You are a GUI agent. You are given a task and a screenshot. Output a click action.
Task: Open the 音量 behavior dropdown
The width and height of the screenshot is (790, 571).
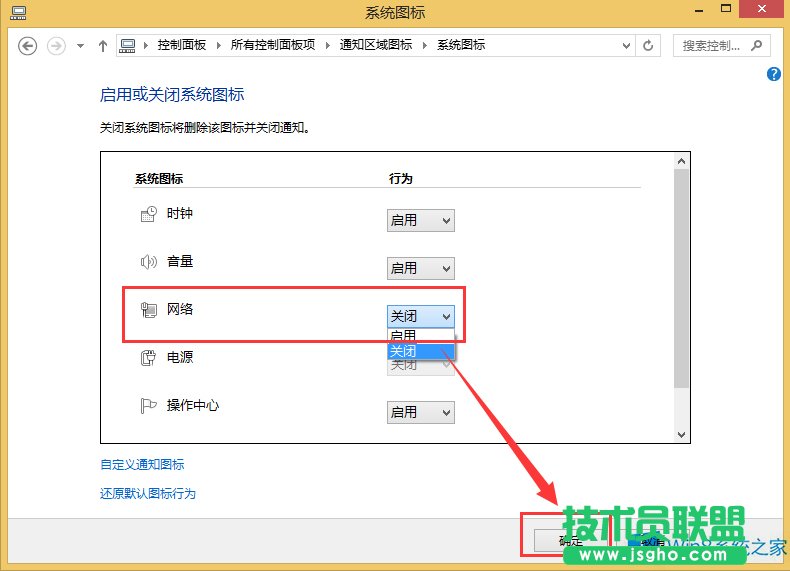click(421, 269)
